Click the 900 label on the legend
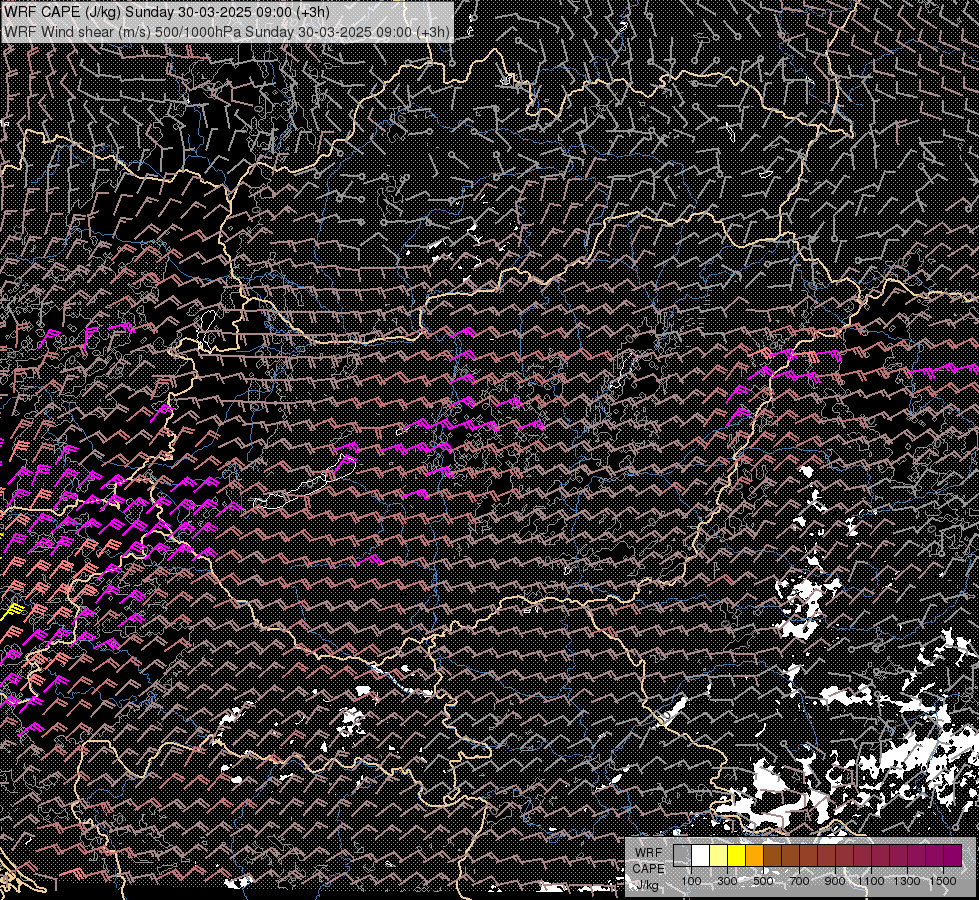Image resolution: width=979 pixels, height=900 pixels. (835, 881)
